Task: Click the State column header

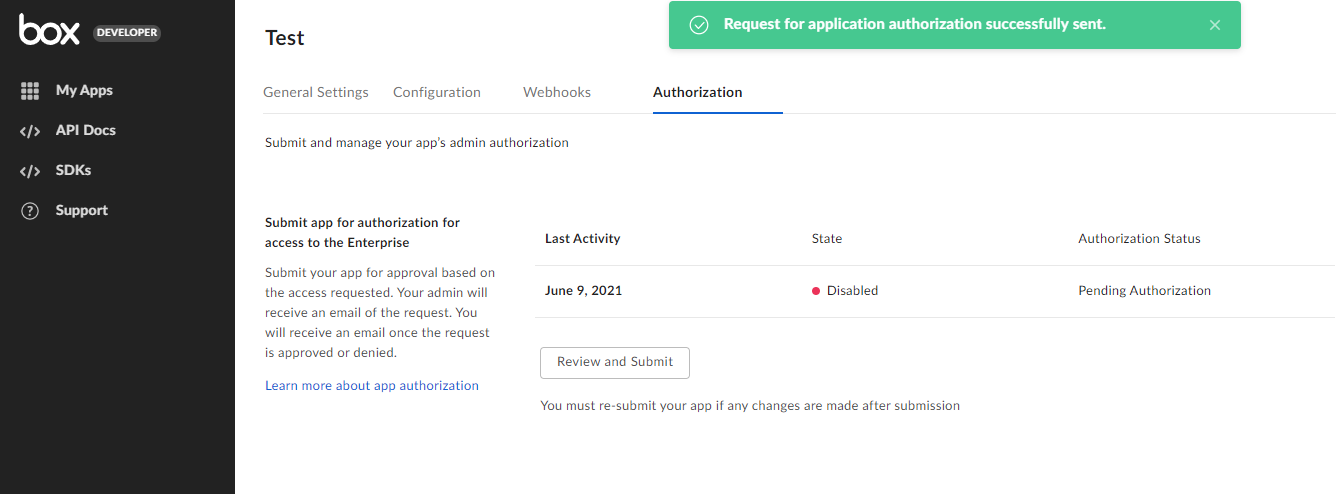Action: [827, 239]
